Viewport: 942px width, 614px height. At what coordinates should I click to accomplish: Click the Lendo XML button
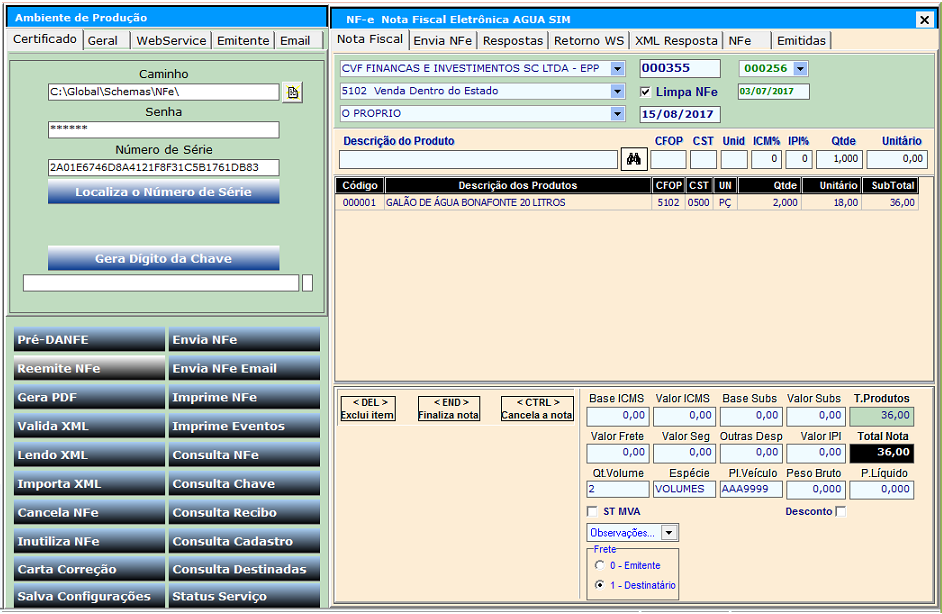[90, 455]
